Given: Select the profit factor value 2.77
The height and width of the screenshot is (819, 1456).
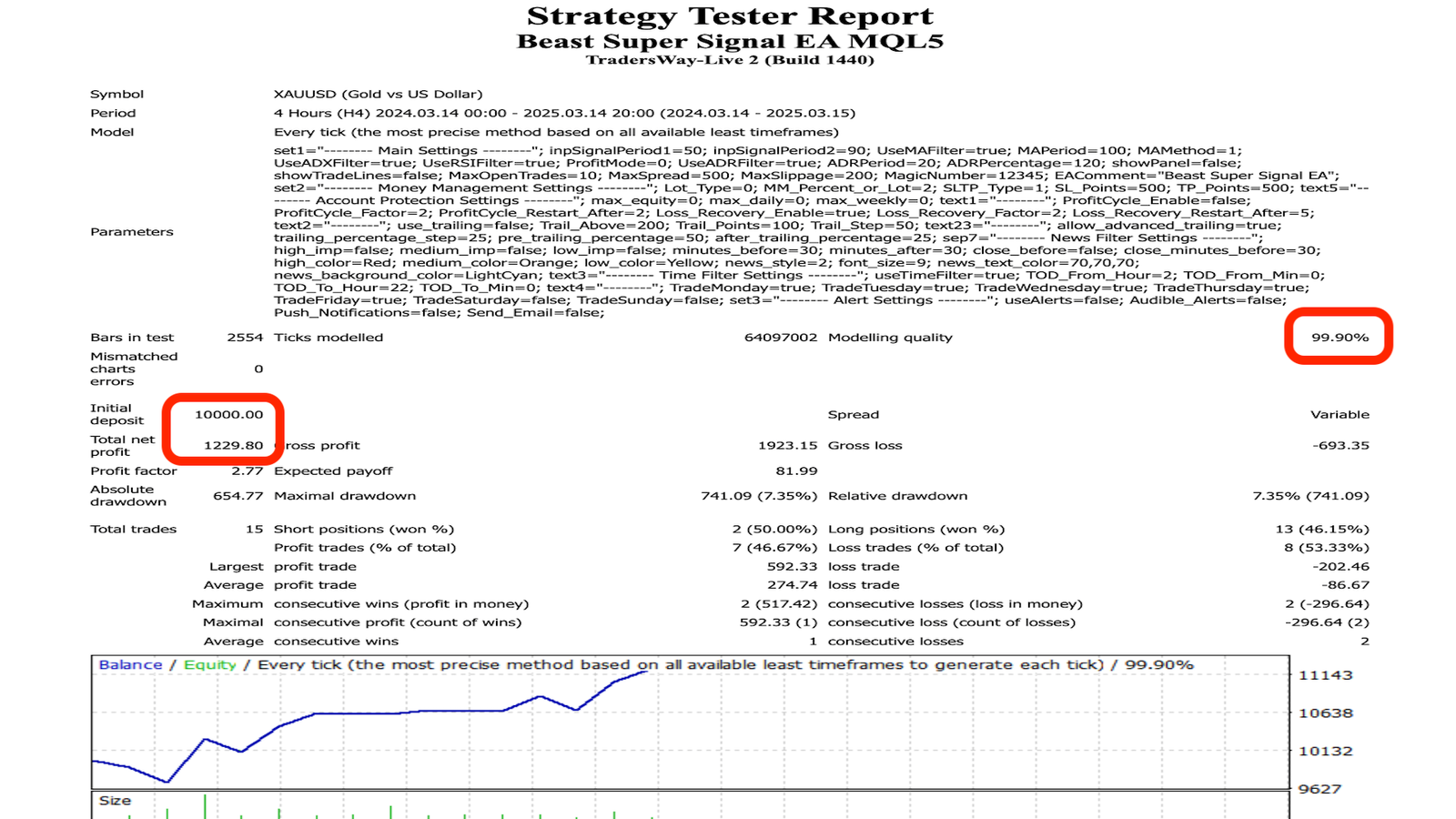Looking at the screenshot, I should (247, 470).
